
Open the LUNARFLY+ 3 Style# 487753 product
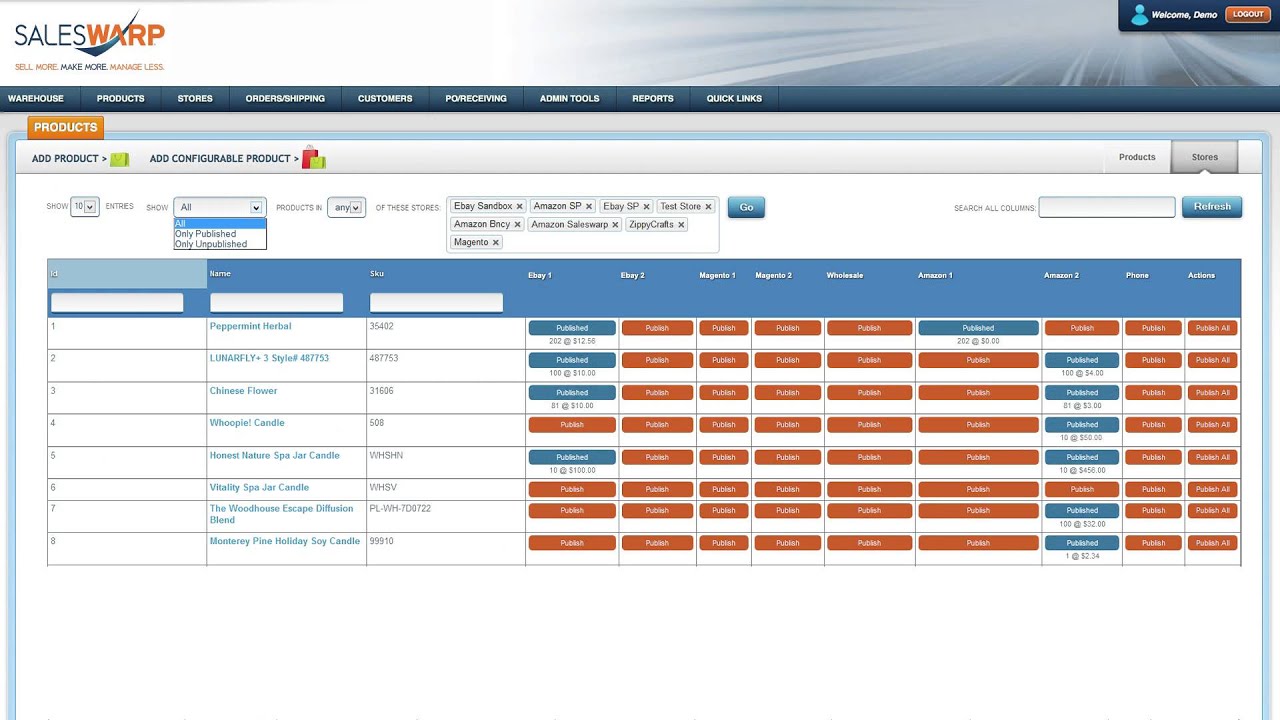point(269,358)
